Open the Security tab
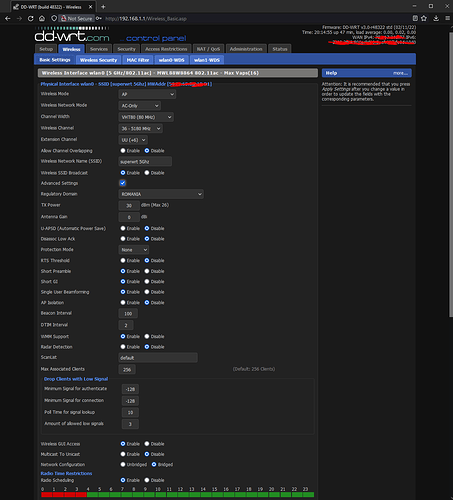The image size is (453, 500). point(126,49)
